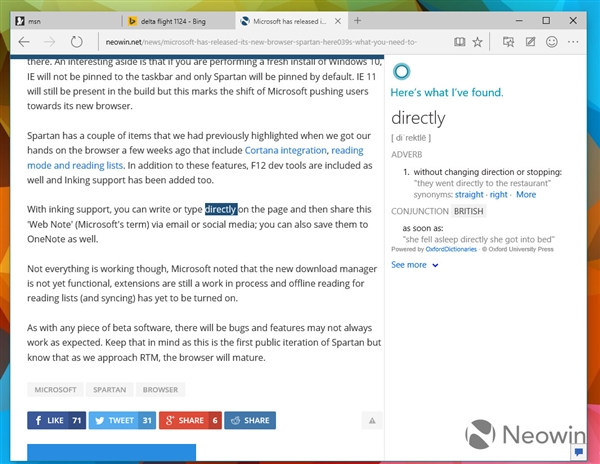Click More synonyms link
600x464 pixels.
(x=526, y=194)
